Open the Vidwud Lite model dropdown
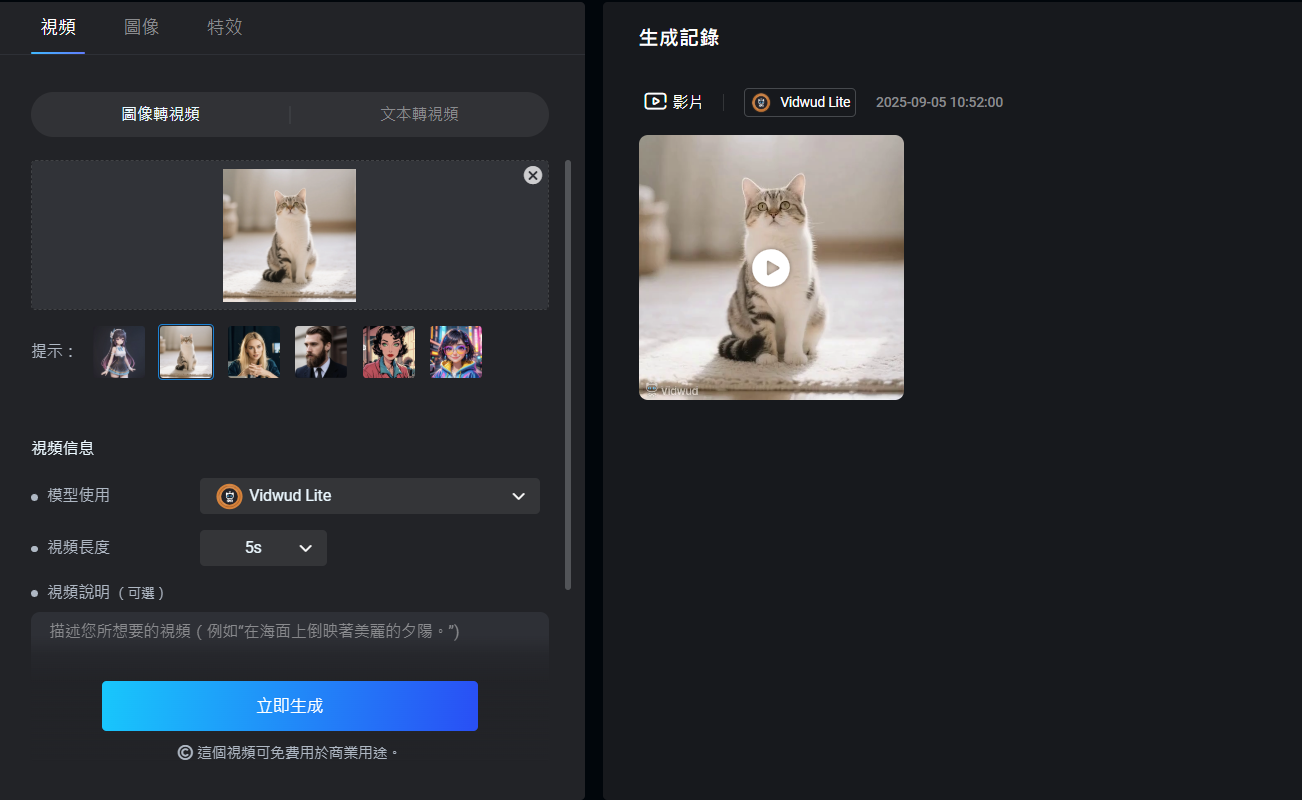Viewport: 1302px width, 800px height. pos(370,496)
